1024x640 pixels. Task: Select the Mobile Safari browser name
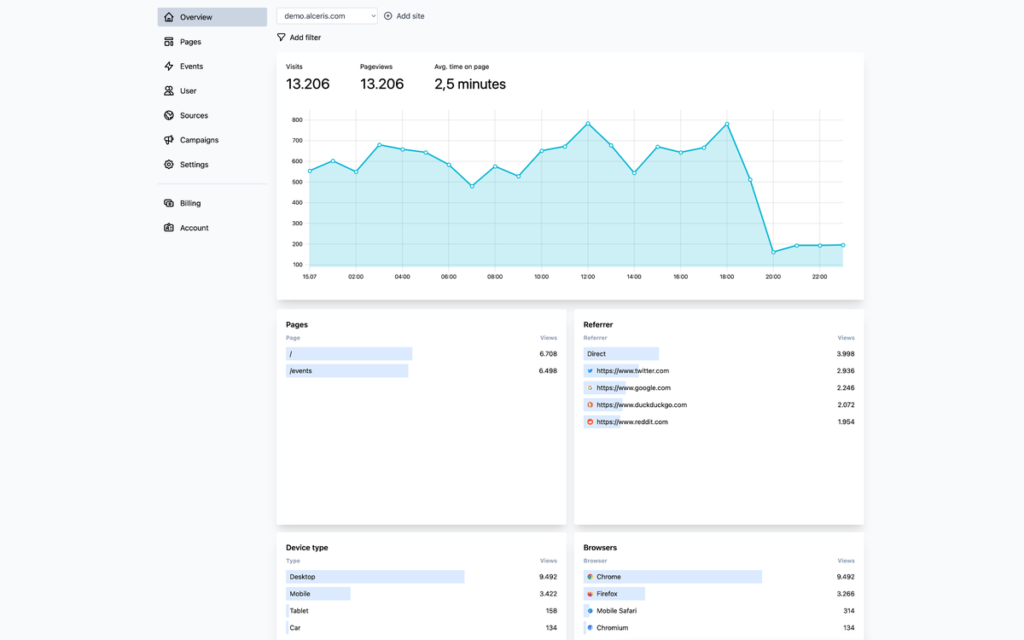pyautogui.click(x=616, y=611)
